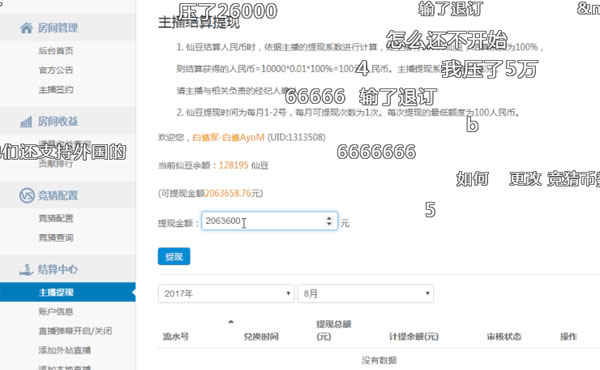
Task: Click the 操作 column header
Action: point(568,337)
